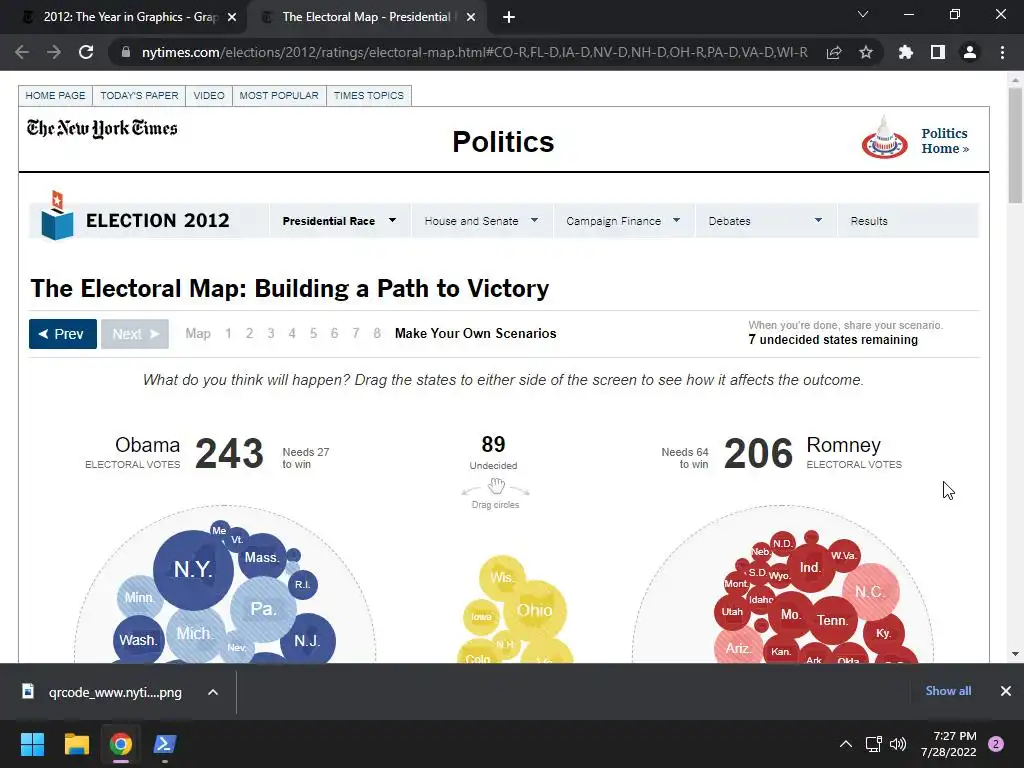
Task: Bookmark this page with the star
Action: pos(866,52)
